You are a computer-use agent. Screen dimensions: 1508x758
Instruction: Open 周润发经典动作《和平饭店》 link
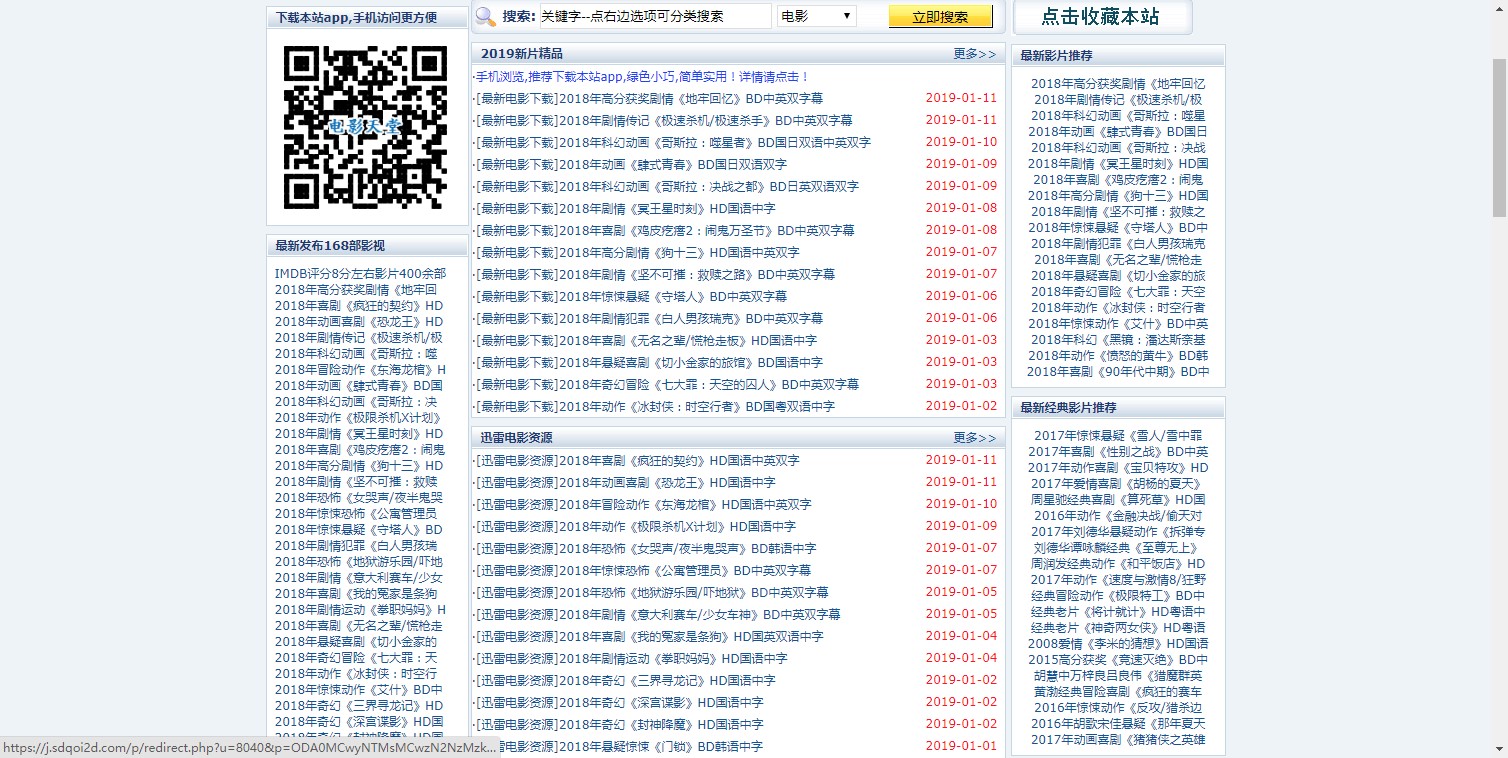point(1118,563)
